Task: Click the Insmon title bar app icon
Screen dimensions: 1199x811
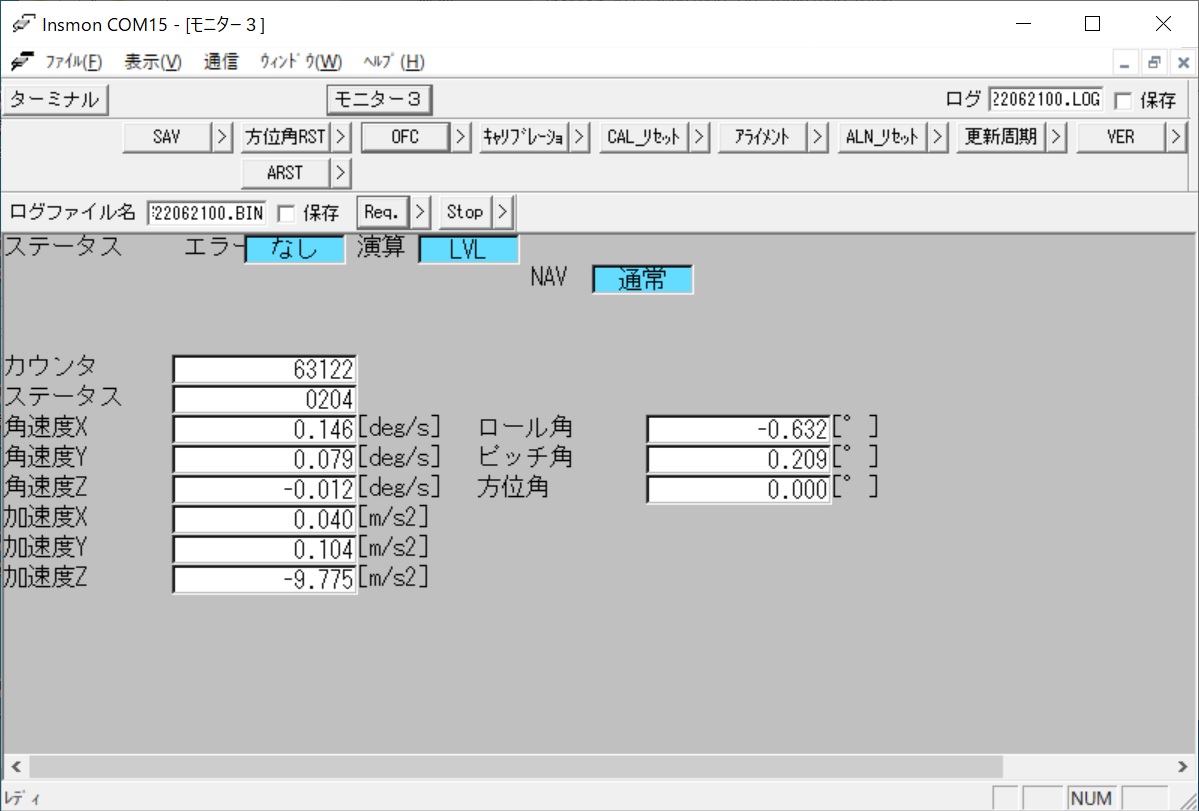Action: 23,24
